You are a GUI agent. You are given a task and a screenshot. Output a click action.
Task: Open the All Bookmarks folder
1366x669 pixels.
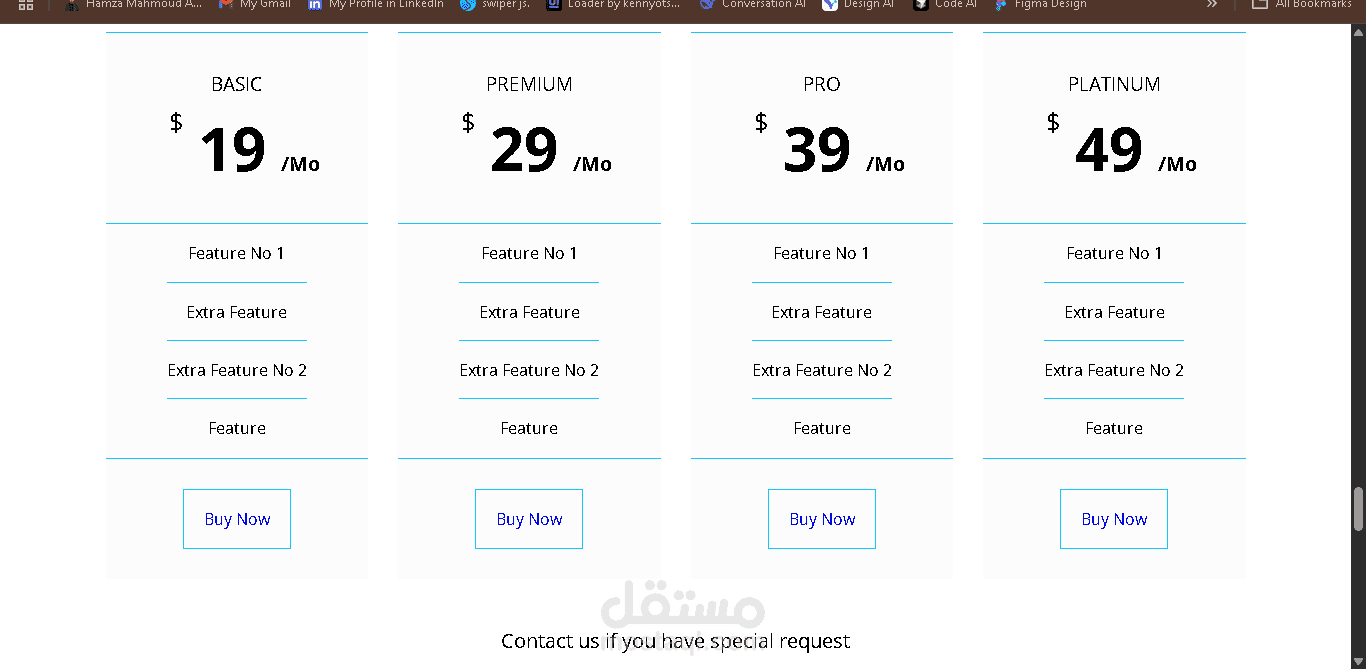(x=1302, y=5)
